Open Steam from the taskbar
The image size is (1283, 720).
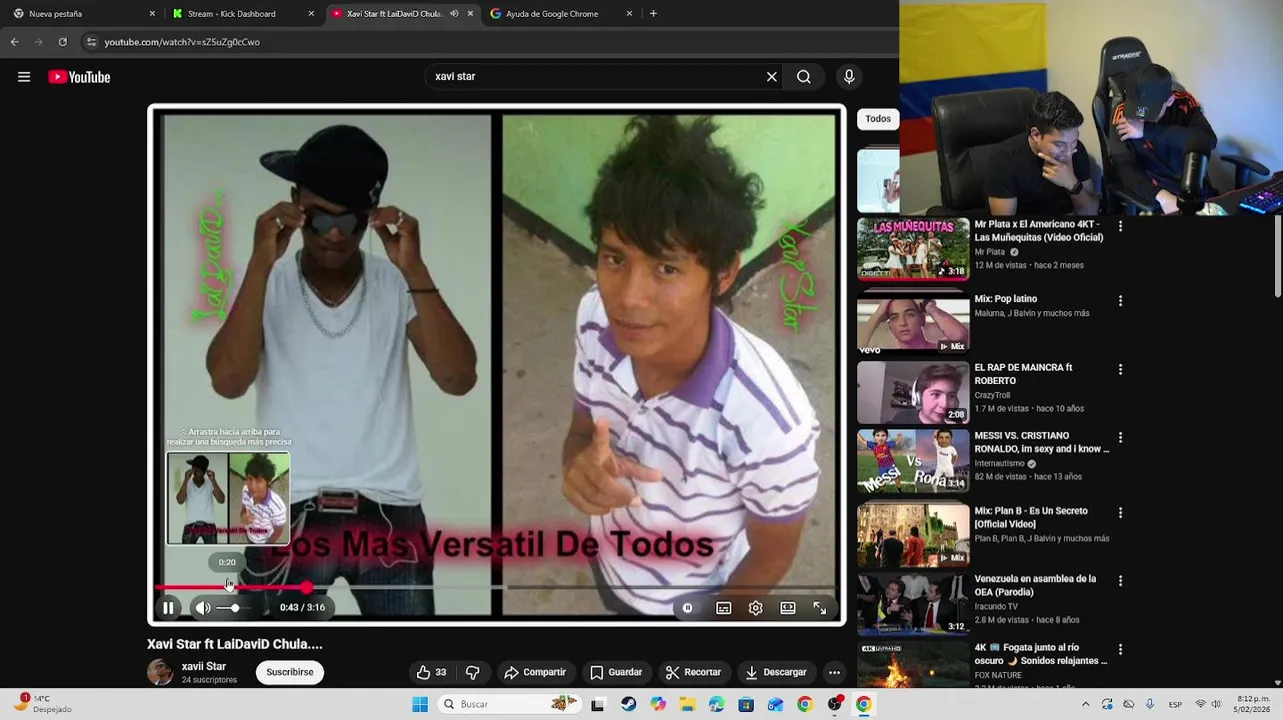[x=628, y=704]
